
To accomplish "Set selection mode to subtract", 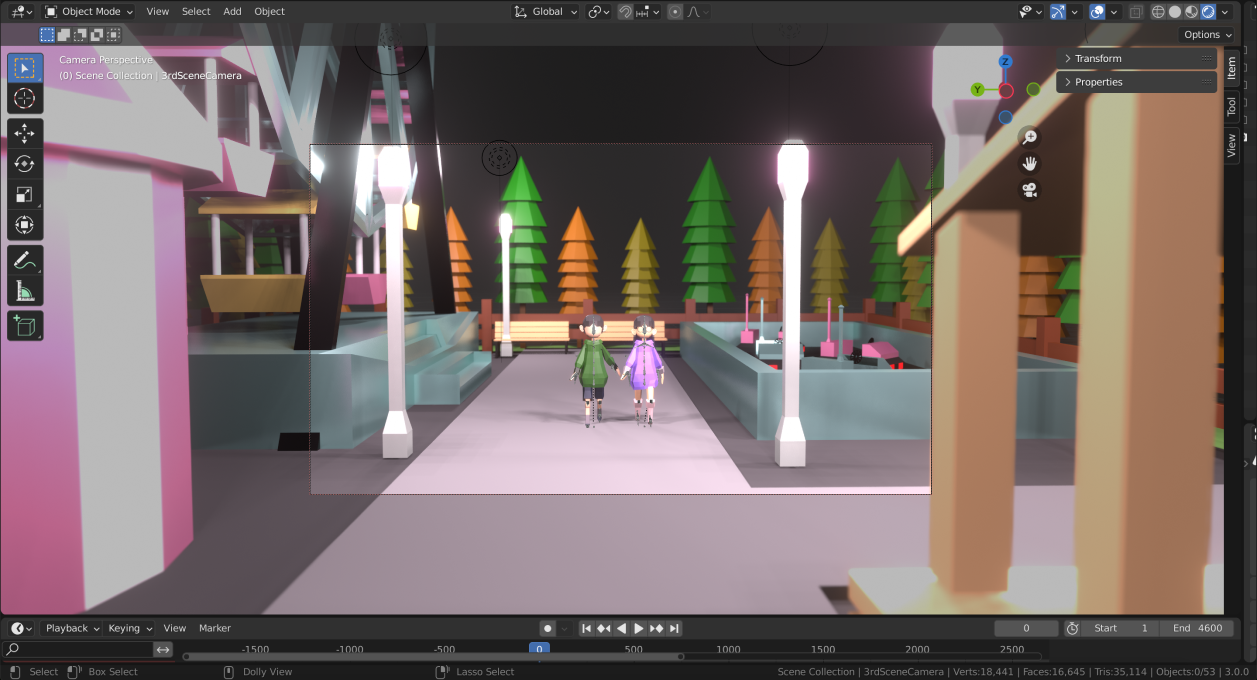I will [x=80, y=35].
